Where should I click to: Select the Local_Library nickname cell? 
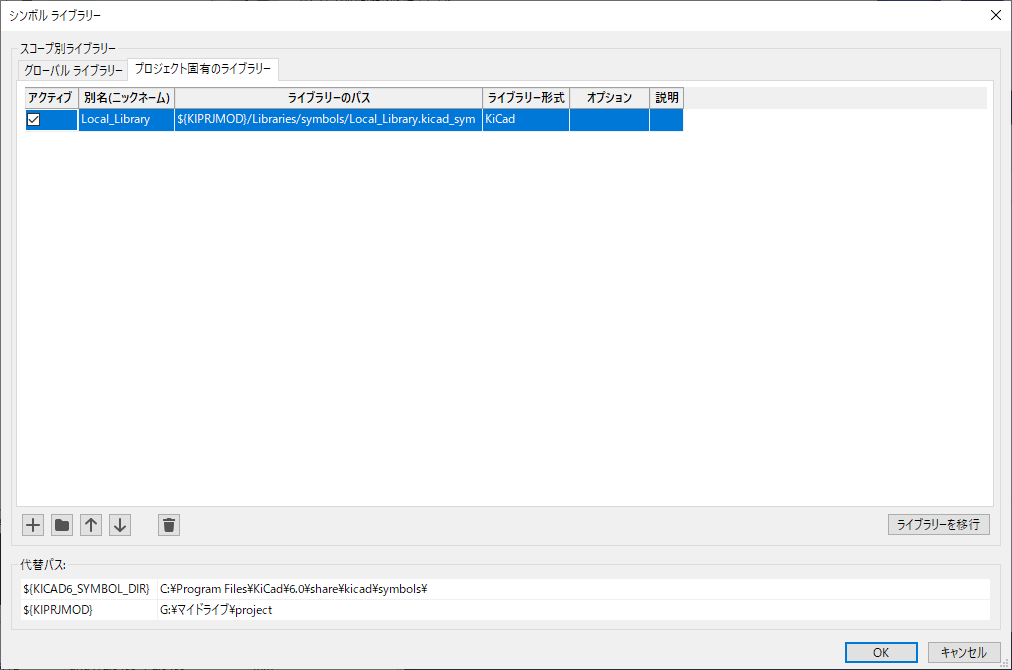[126, 120]
